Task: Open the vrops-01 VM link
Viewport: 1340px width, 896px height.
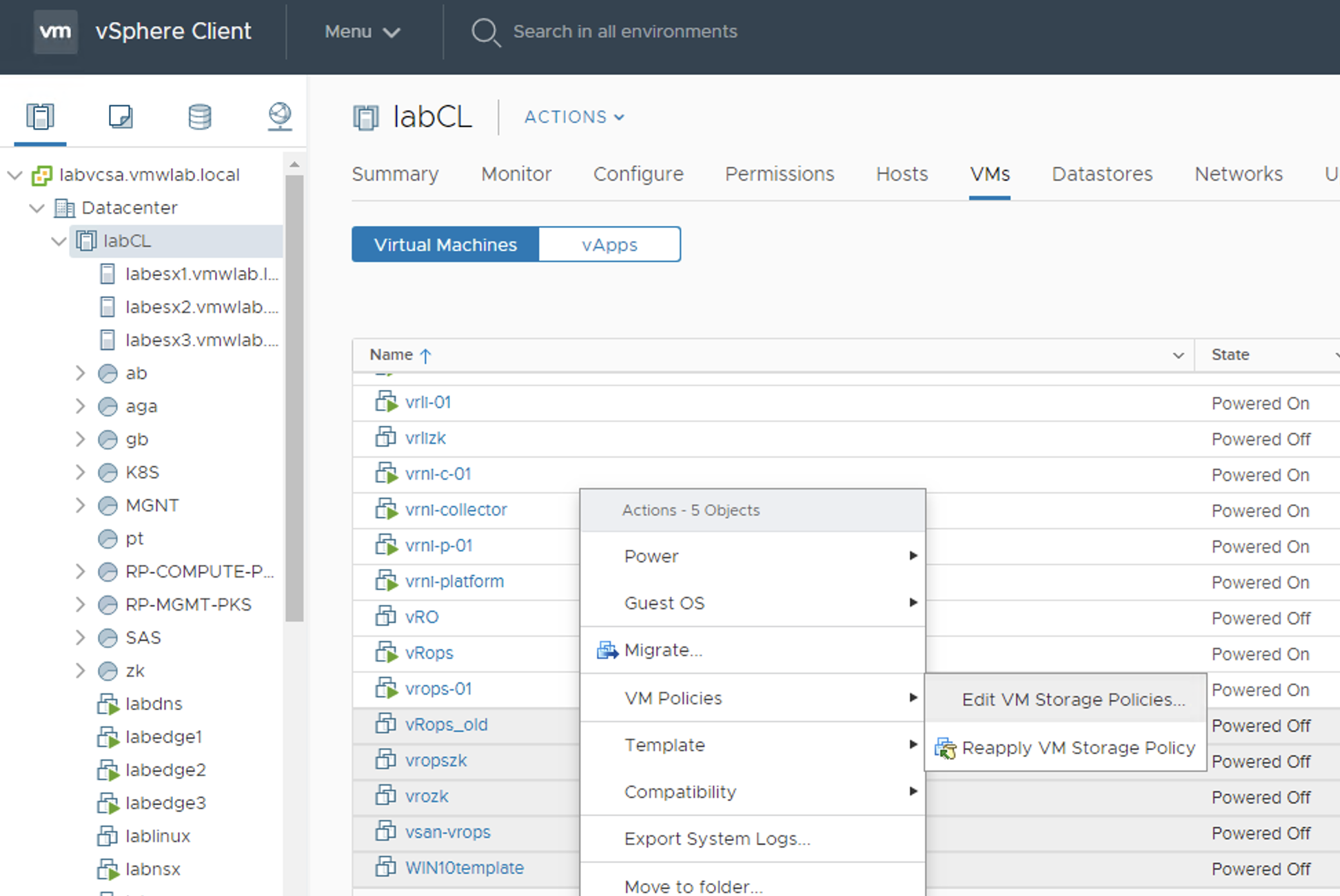Action: [x=438, y=689]
